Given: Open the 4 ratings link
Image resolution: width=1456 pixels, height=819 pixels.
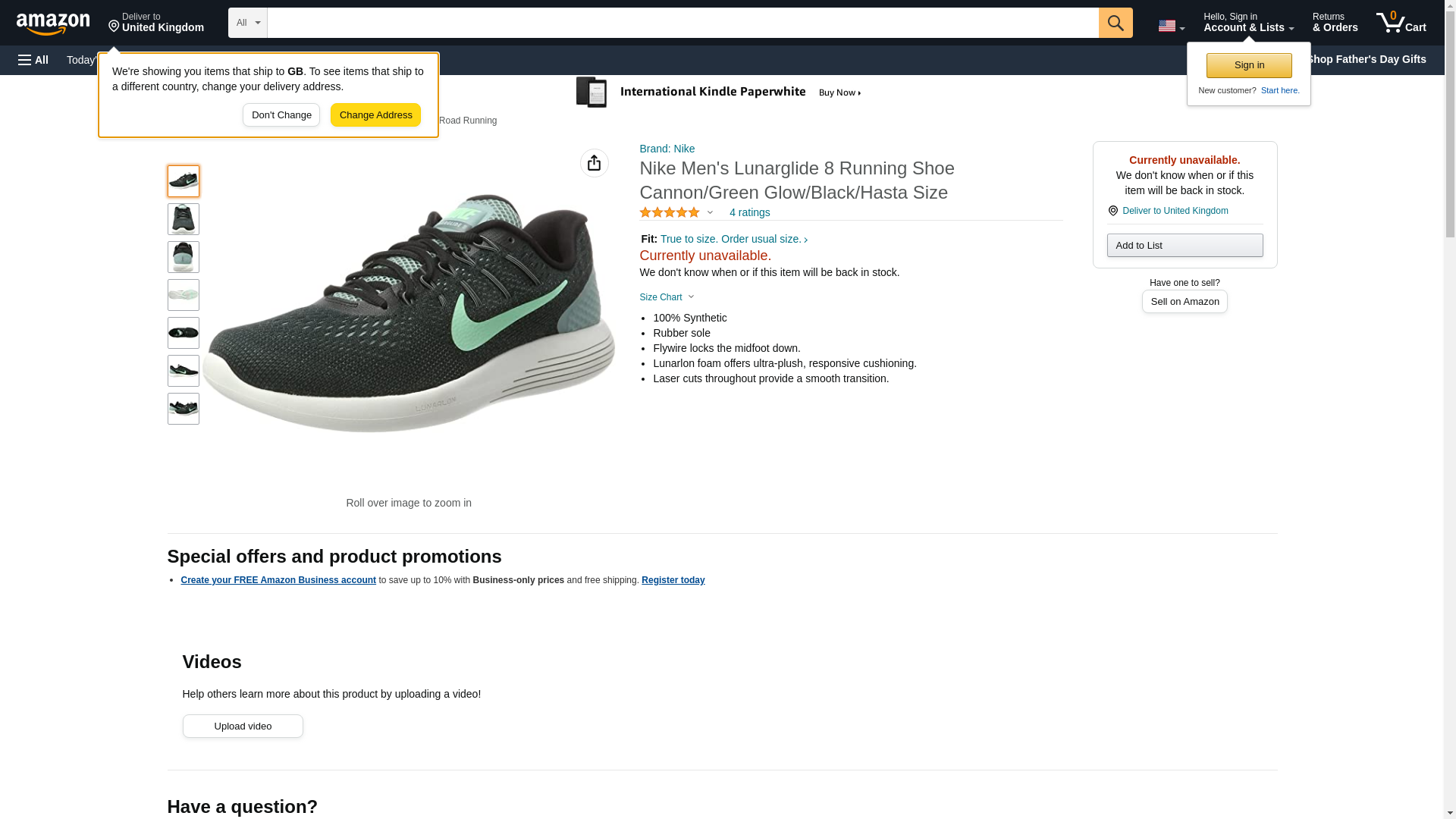Looking at the screenshot, I should pos(749,213).
